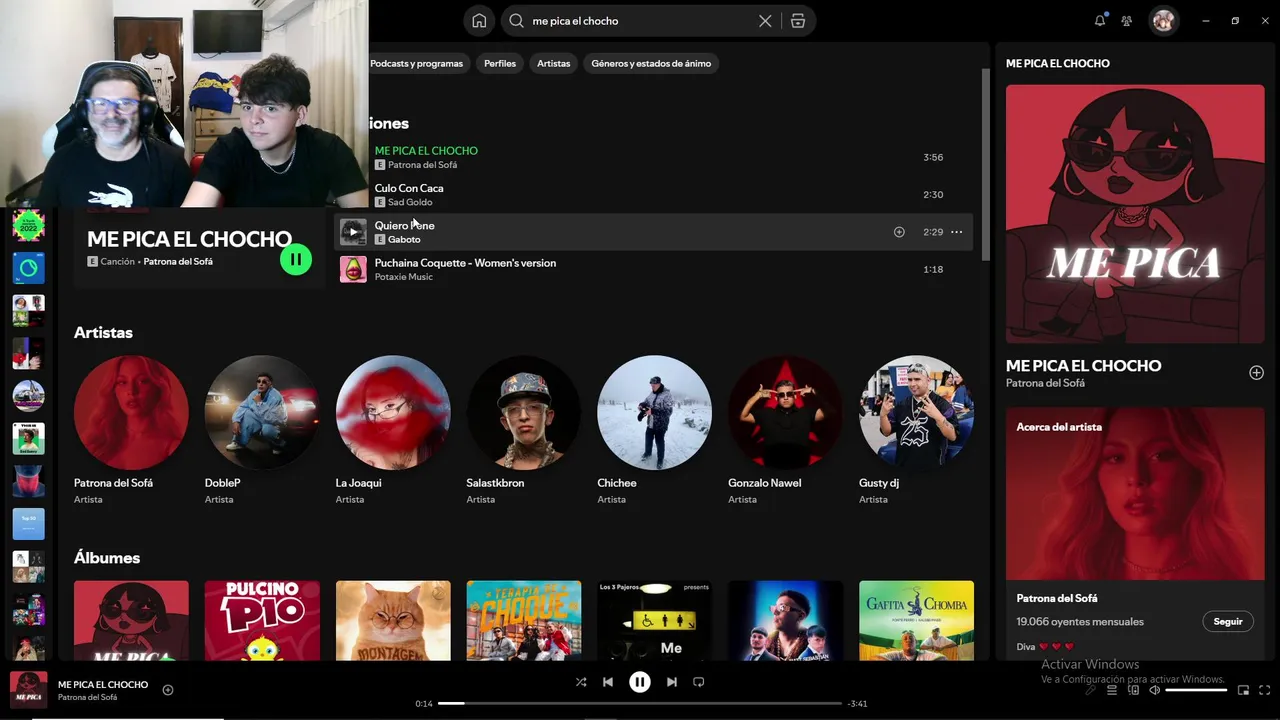Open the La Joaqui artist card
Image resolution: width=1280 pixels, height=720 pixels.
point(393,429)
